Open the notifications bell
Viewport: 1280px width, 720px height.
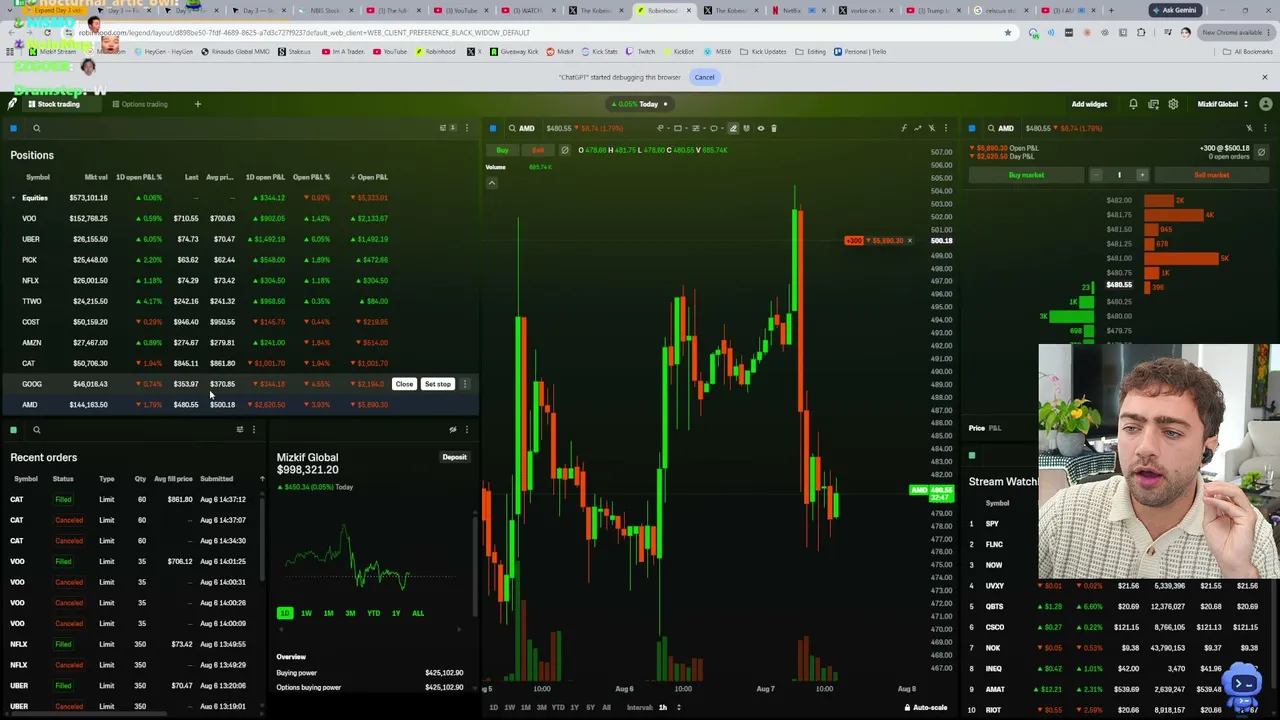click(x=1133, y=104)
